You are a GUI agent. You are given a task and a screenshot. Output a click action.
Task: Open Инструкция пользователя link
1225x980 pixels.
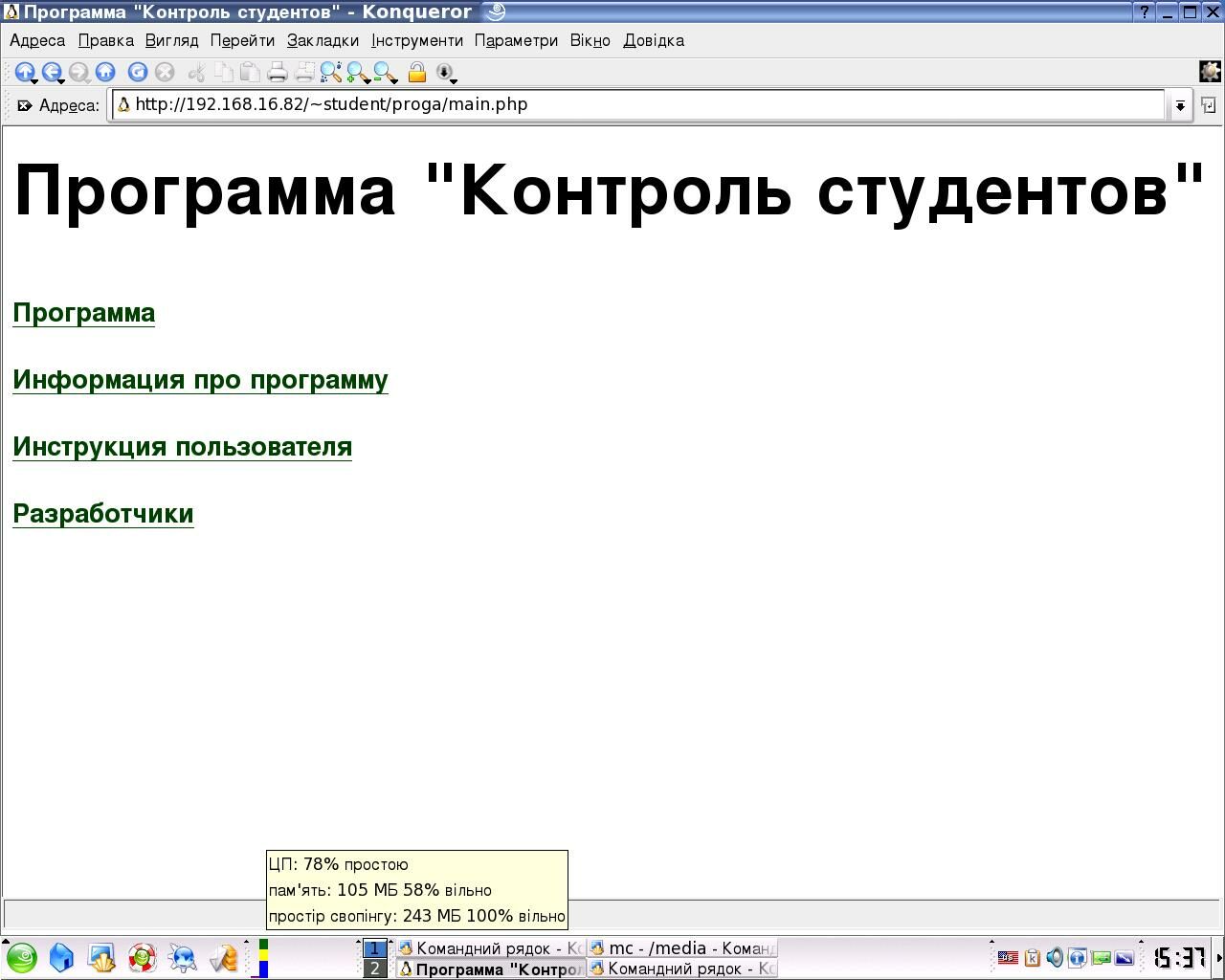[182, 447]
